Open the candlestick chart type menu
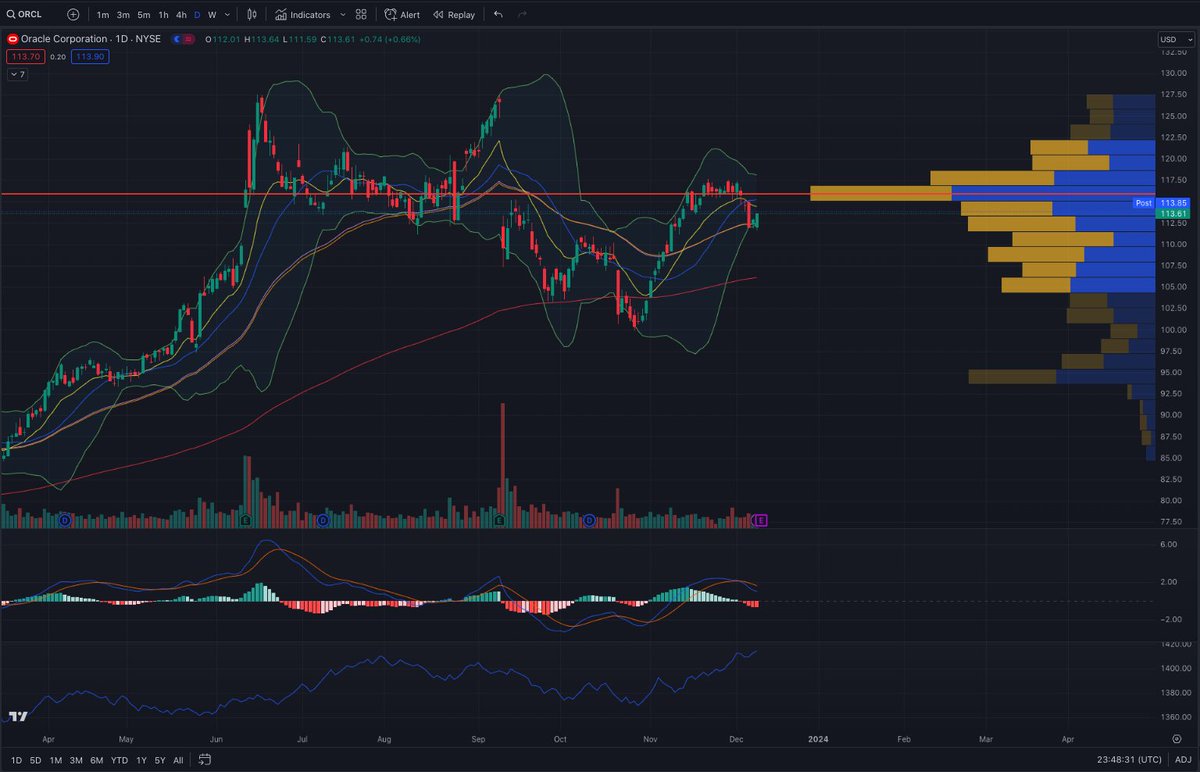 (x=251, y=15)
